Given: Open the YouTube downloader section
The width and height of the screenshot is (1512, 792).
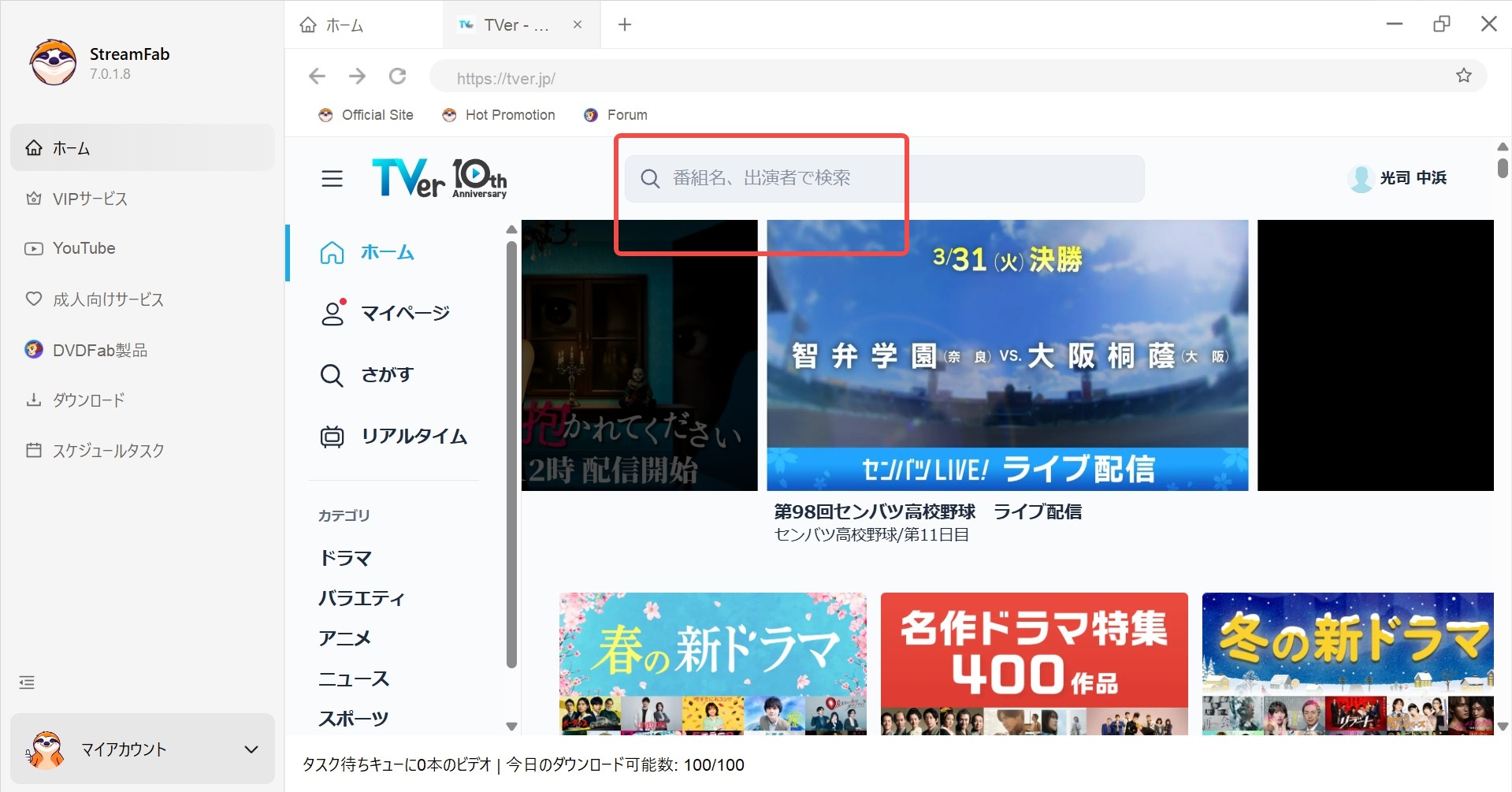Looking at the screenshot, I should (x=82, y=248).
